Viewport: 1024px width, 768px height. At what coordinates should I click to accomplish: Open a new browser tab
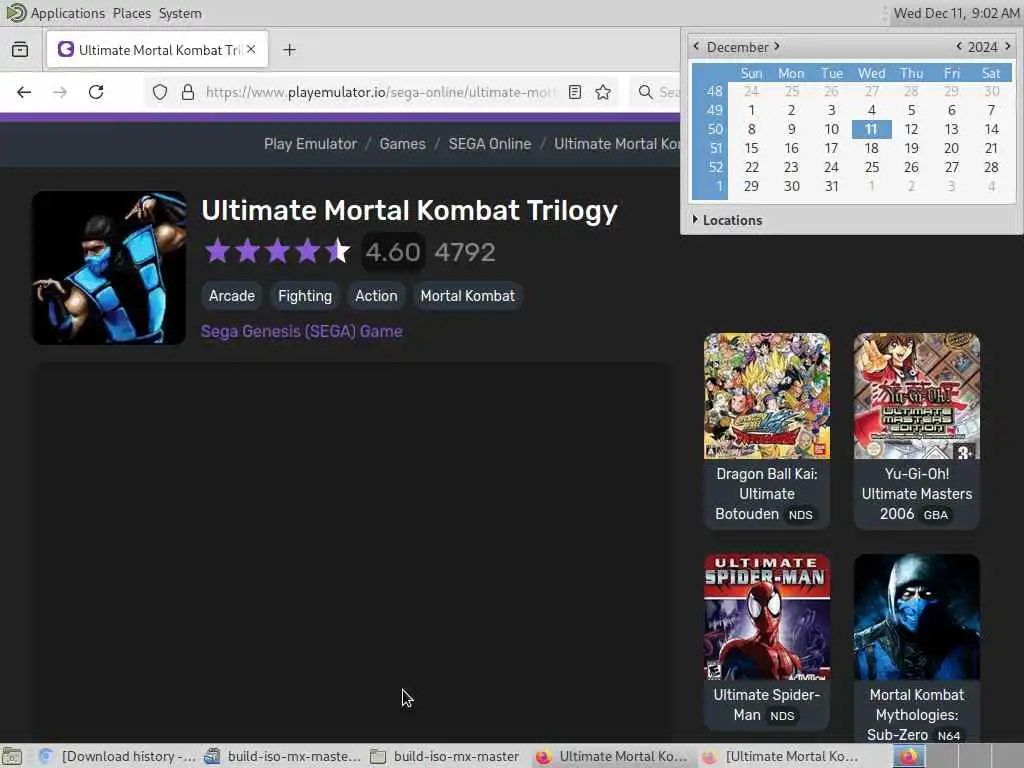[x=289, y=50]
